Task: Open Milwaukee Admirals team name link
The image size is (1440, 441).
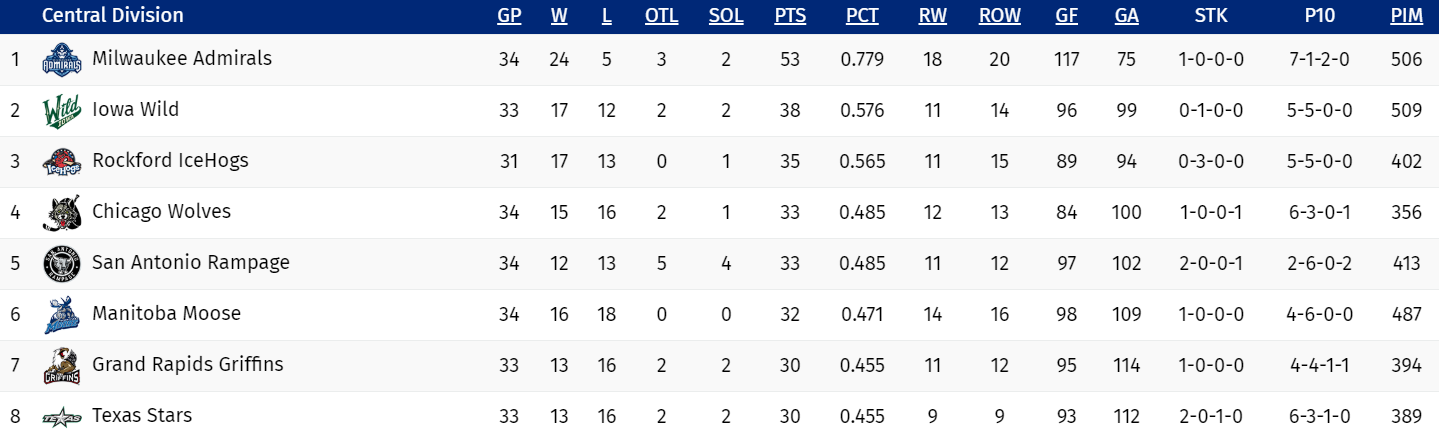Action: (x=182, y=58)
